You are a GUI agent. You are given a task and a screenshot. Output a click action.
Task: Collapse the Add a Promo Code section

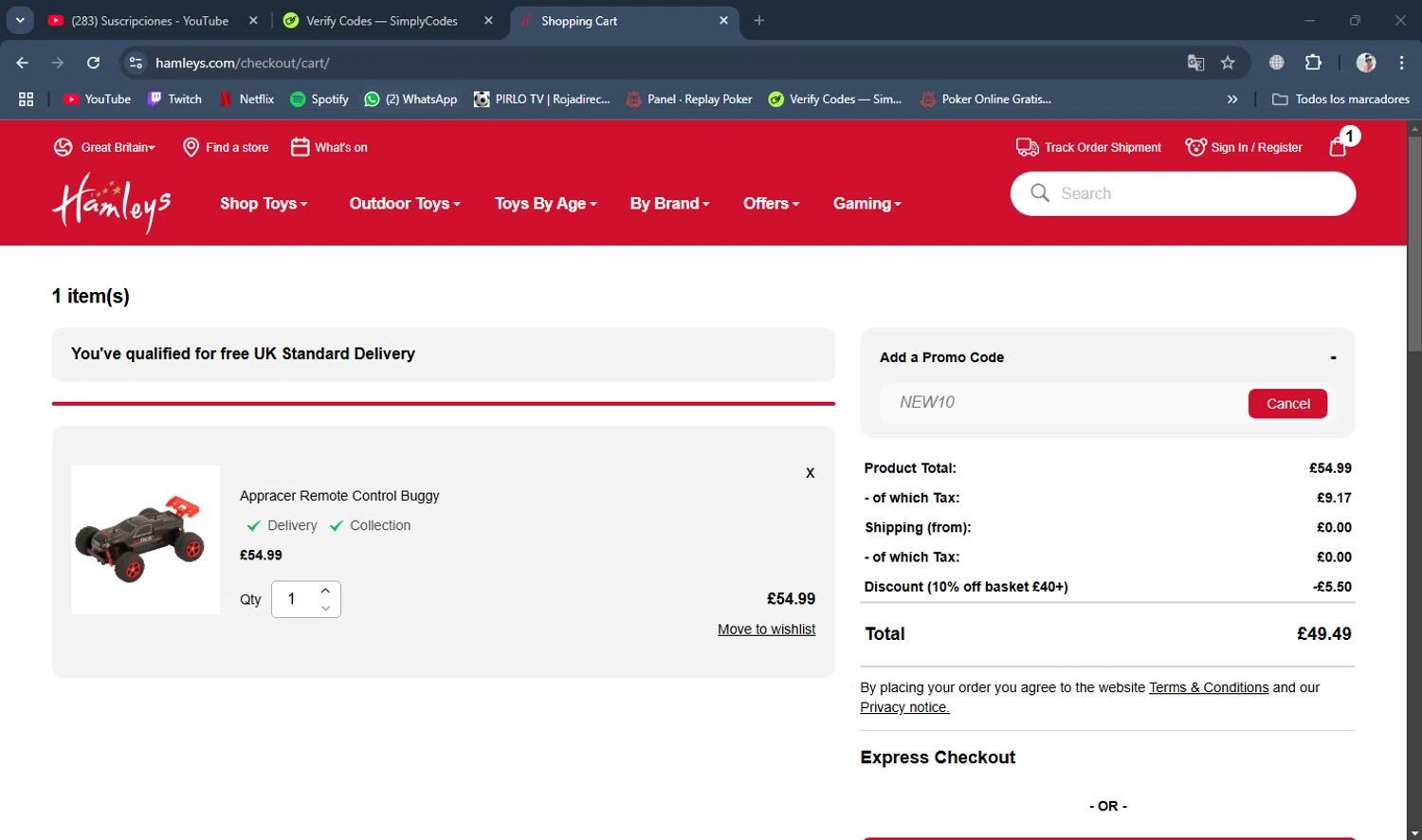click(x=1333, y=357)
